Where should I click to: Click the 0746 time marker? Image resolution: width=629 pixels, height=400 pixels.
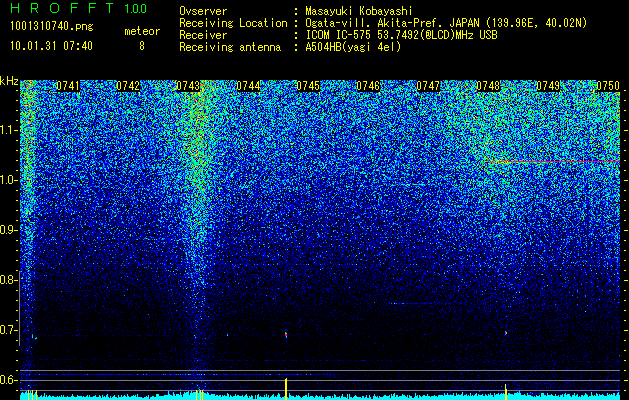point(368,86)
